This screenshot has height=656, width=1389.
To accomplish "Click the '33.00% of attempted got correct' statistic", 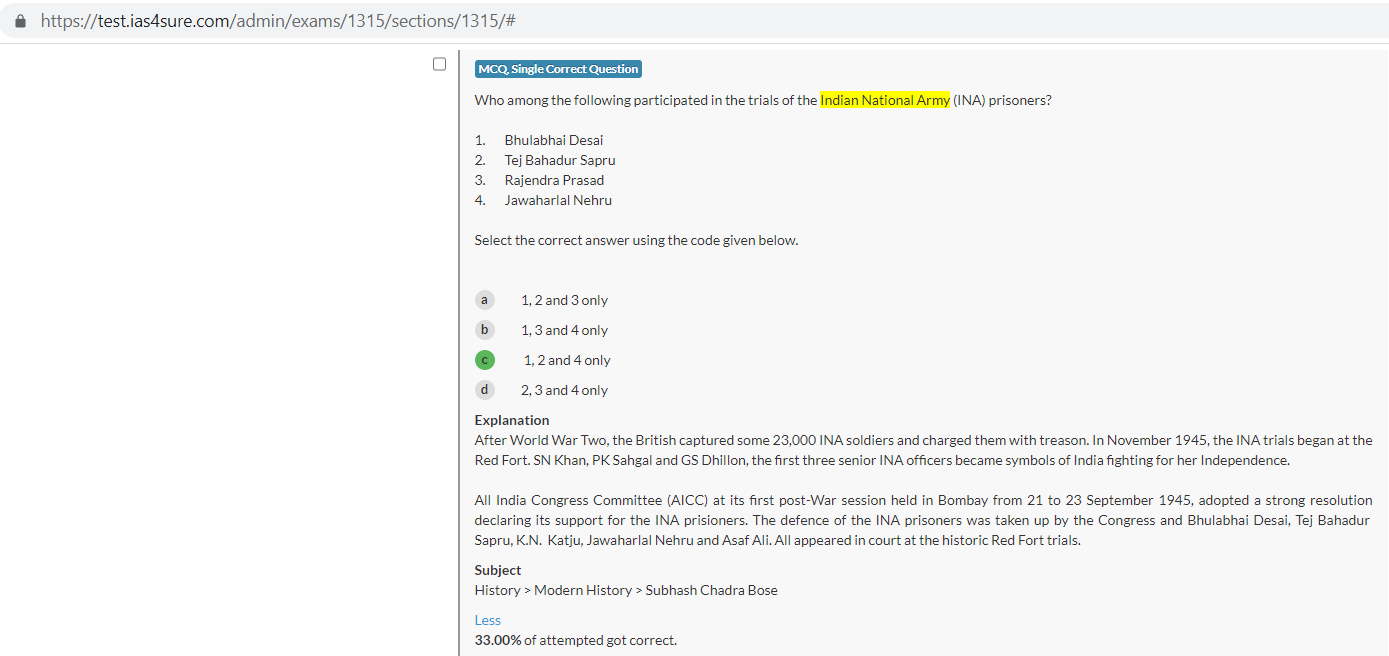I will coord(575,640).
